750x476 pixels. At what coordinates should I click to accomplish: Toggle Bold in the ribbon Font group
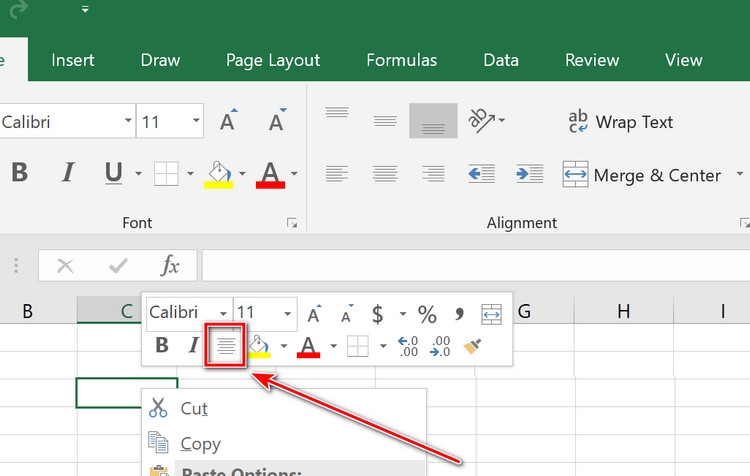[x=20, y=172]
